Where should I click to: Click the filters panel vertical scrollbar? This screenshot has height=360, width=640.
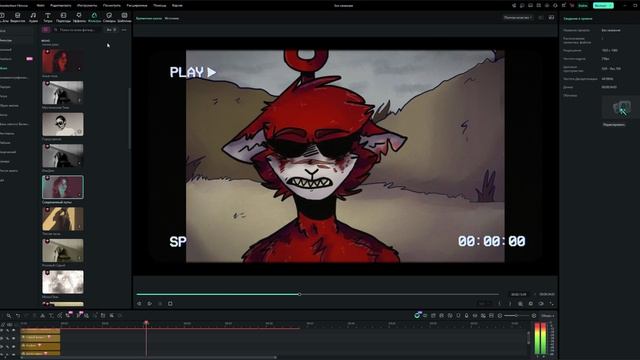coord(130,118)
